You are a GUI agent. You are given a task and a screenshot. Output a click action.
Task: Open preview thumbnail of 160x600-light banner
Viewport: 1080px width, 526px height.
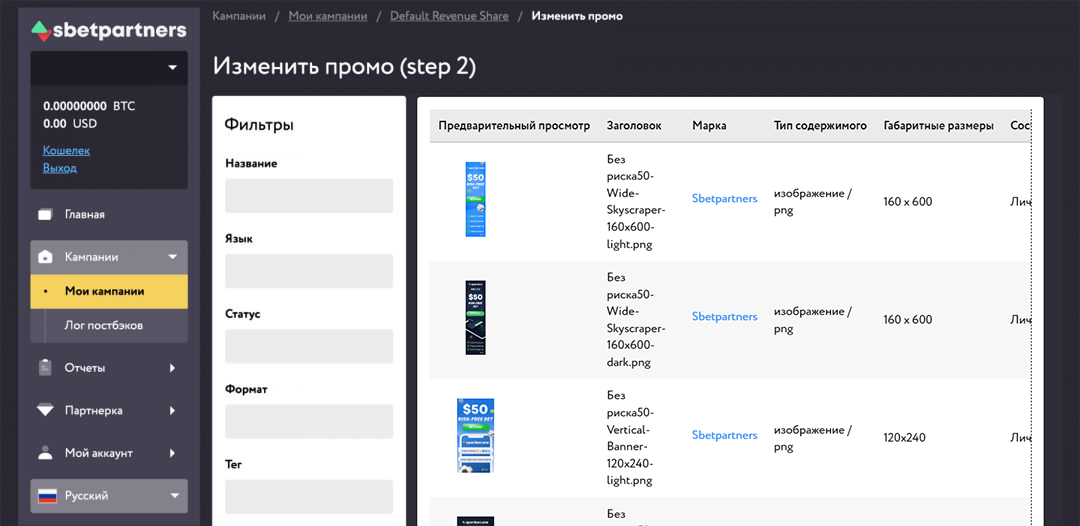click(475, 200)
